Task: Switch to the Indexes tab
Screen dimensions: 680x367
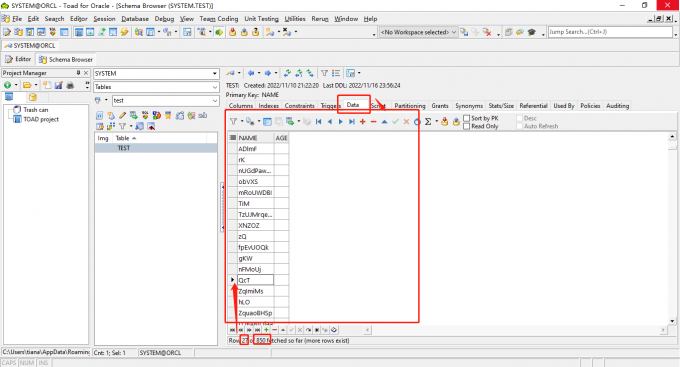Action: point(268,106)
